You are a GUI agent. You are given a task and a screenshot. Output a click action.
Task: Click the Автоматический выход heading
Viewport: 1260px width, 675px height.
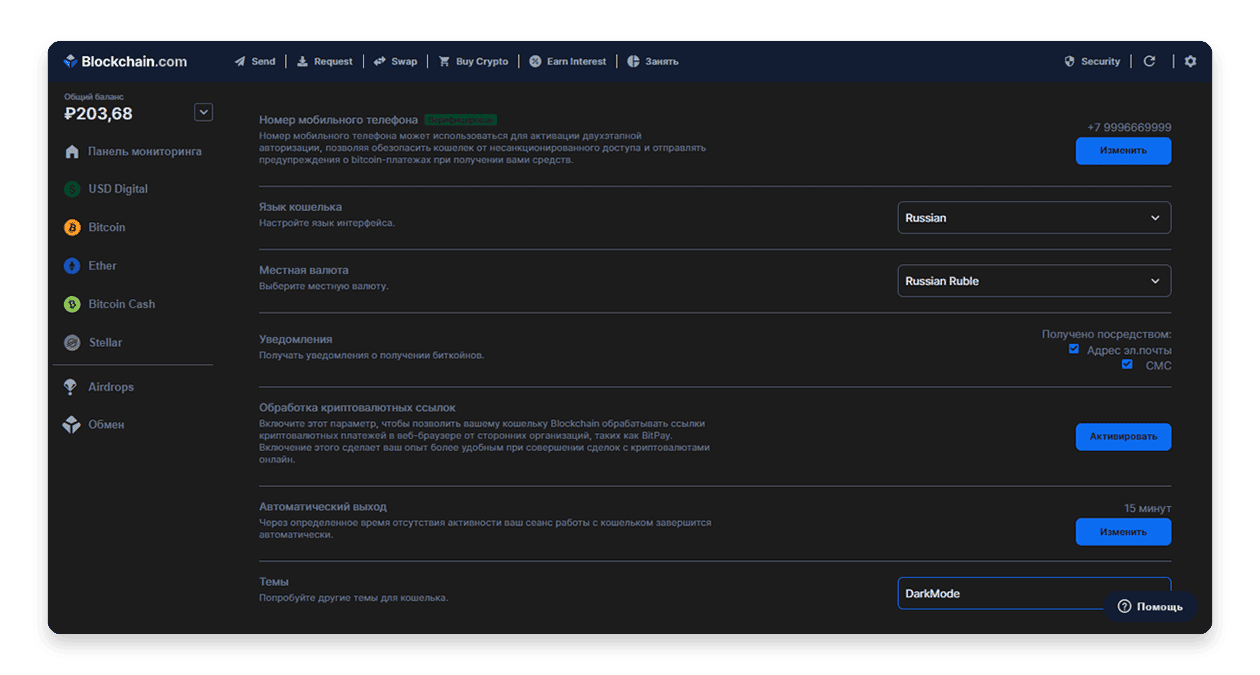tap(323, 507)
